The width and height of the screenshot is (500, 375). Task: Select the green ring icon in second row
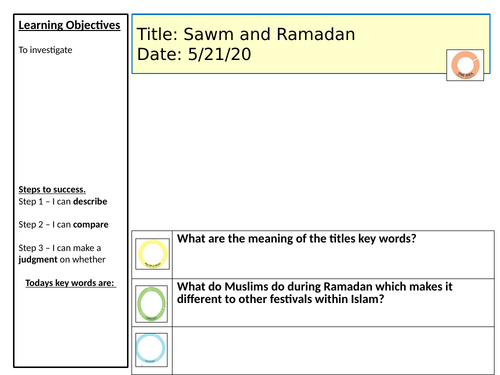[x=151, y=304]
